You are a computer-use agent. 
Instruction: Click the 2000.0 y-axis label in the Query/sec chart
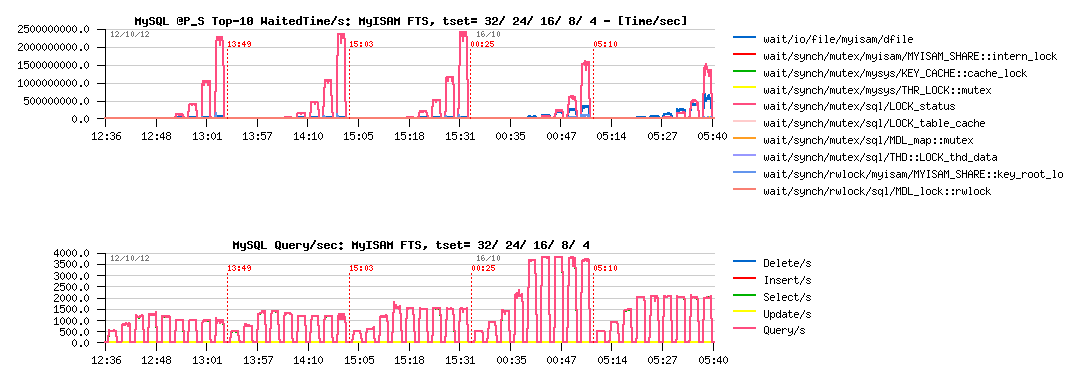[72, 298]
